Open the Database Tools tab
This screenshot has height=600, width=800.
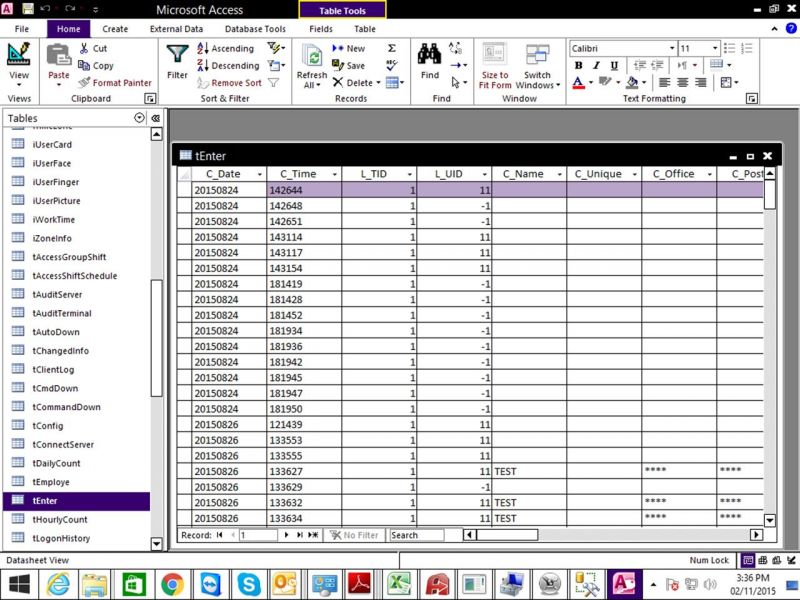[255, 29]
